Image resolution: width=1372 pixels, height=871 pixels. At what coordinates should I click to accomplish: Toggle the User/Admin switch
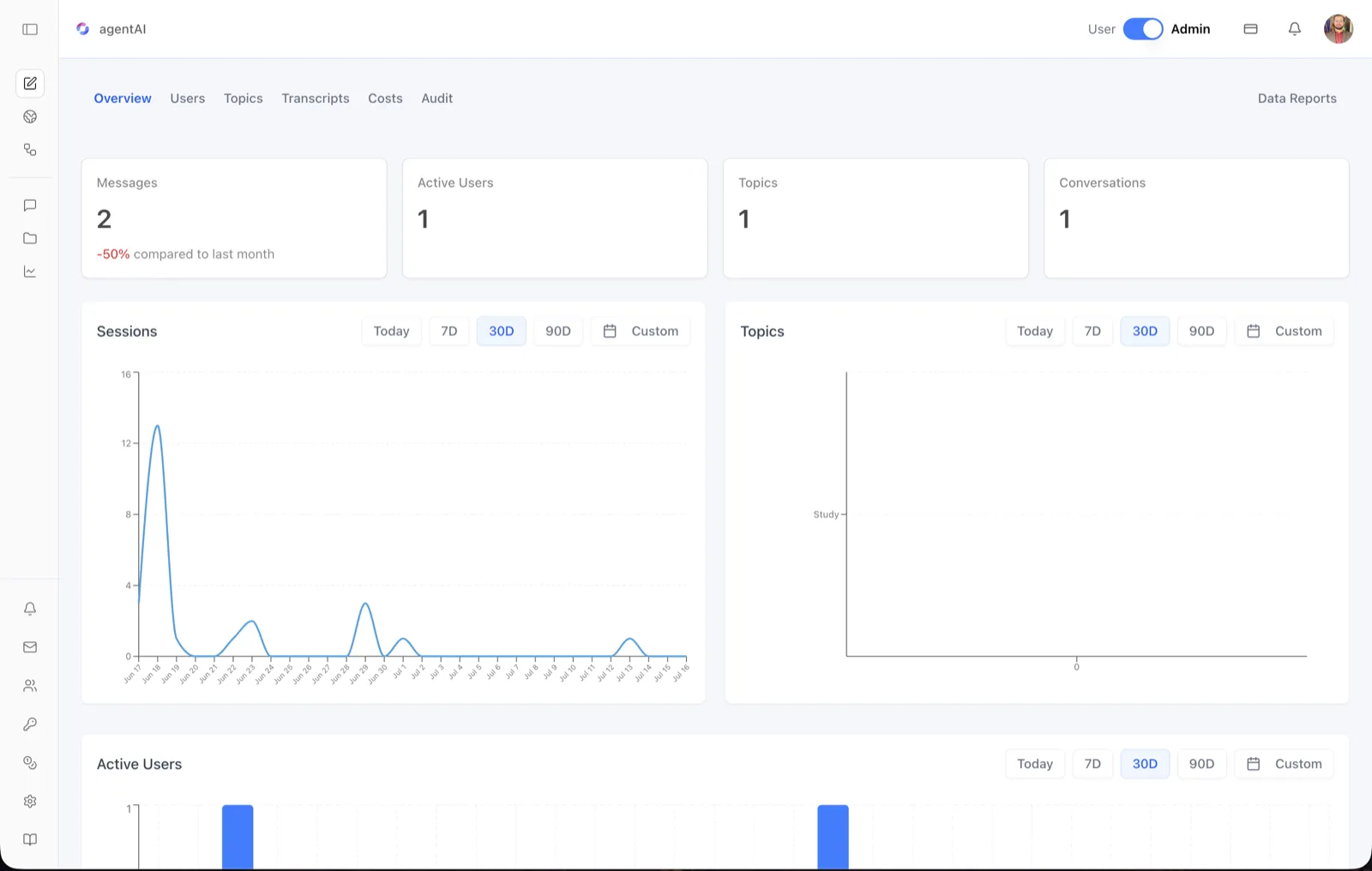click(x=1143, y=29)
